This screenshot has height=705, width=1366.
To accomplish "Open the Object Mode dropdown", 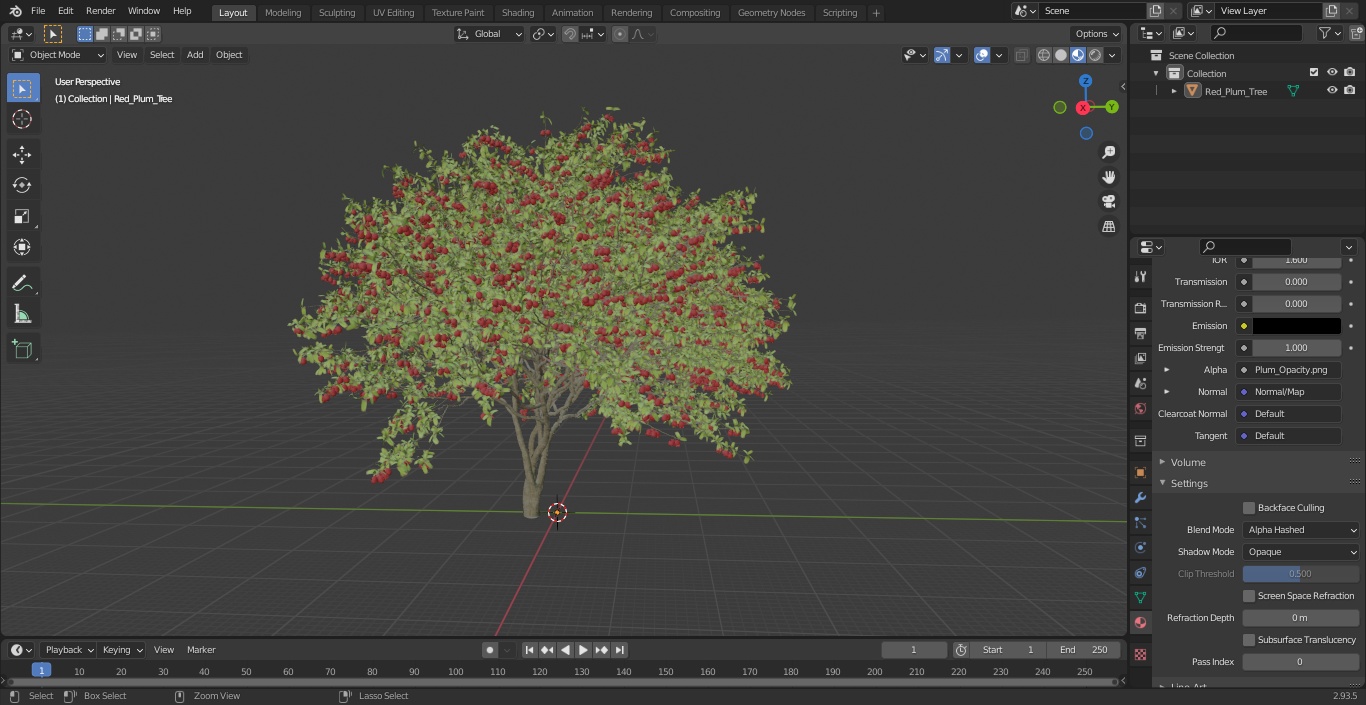I will tap(58, 55).
